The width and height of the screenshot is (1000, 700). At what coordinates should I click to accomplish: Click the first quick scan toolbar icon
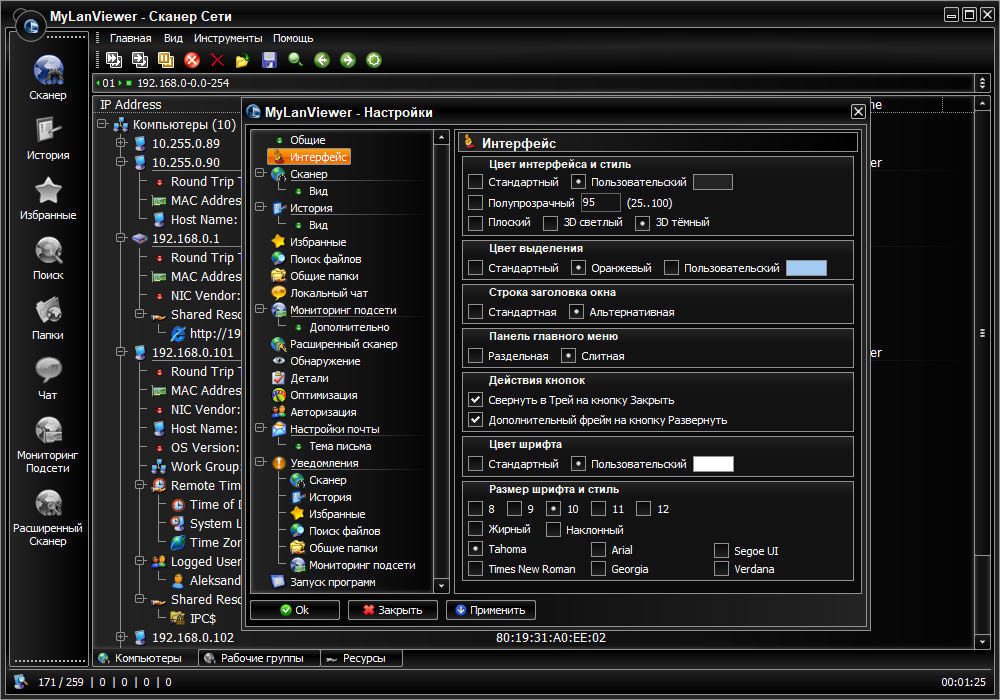coord(114,60)
